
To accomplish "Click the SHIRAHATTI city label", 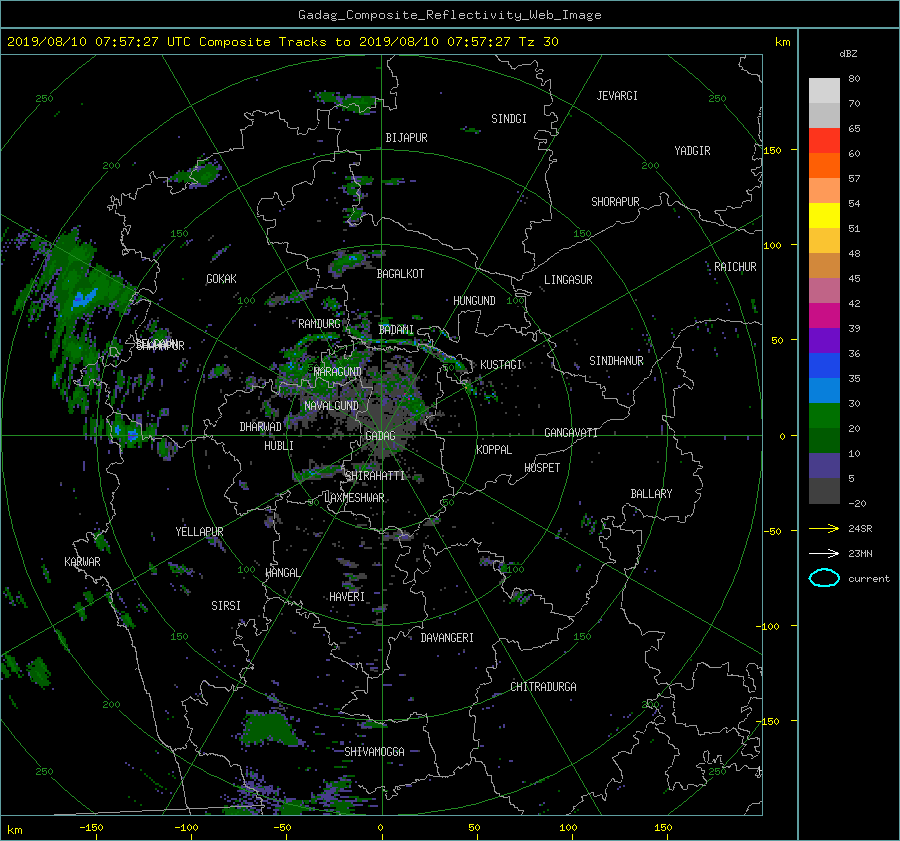I will 375,476.
